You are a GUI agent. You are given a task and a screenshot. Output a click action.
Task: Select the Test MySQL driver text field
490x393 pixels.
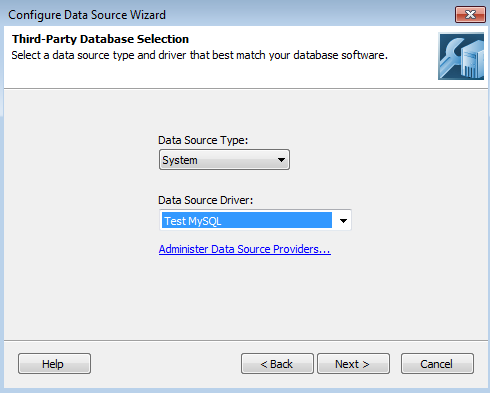247,220
